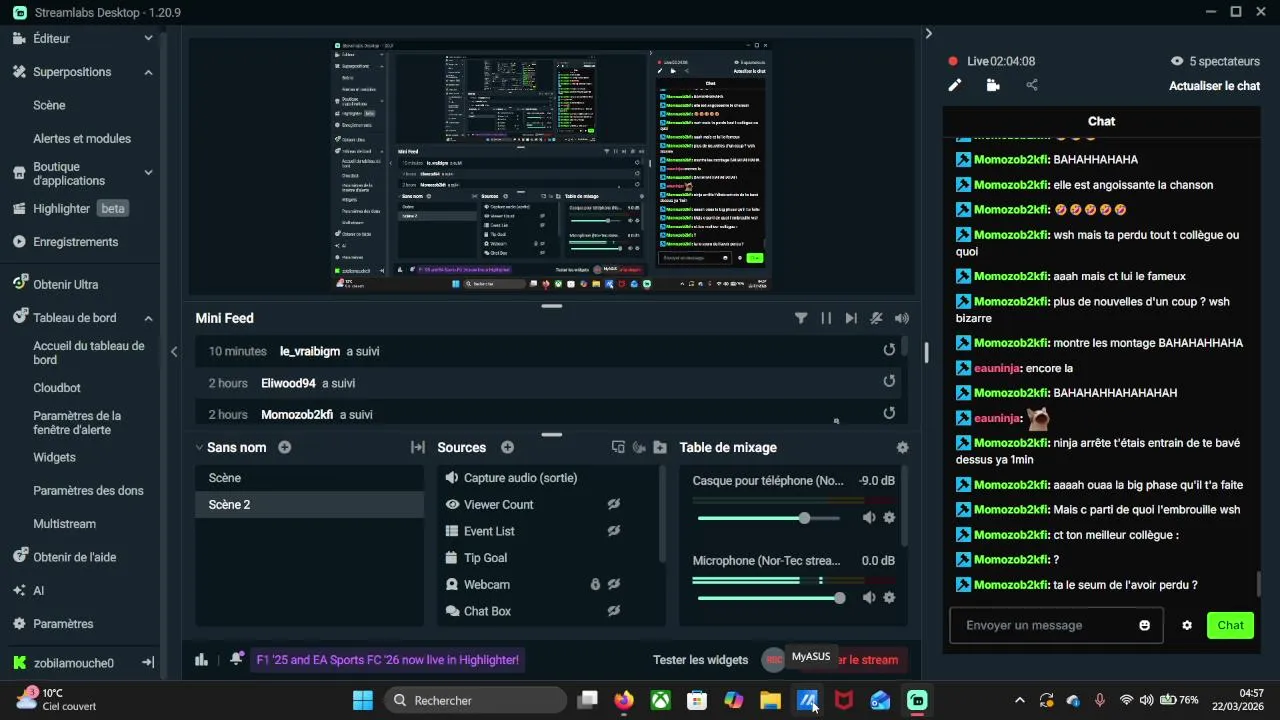The height and width of the screenshot is (720, 1280).
Task: Send message with green Chat button
Action: click(x=1230, y=625)
